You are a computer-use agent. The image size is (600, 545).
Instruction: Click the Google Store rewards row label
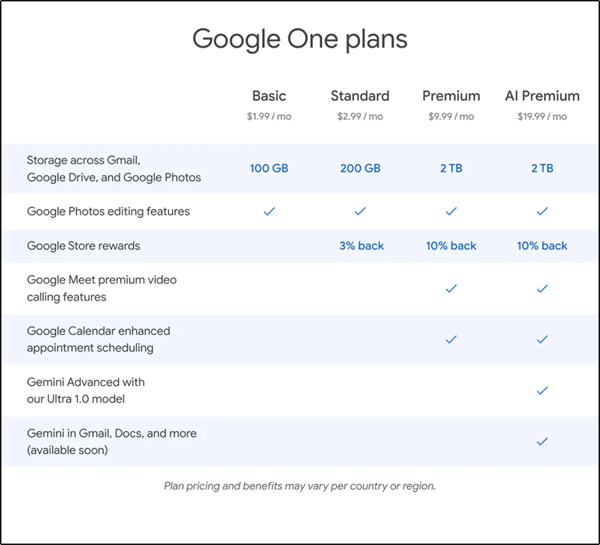83,246
